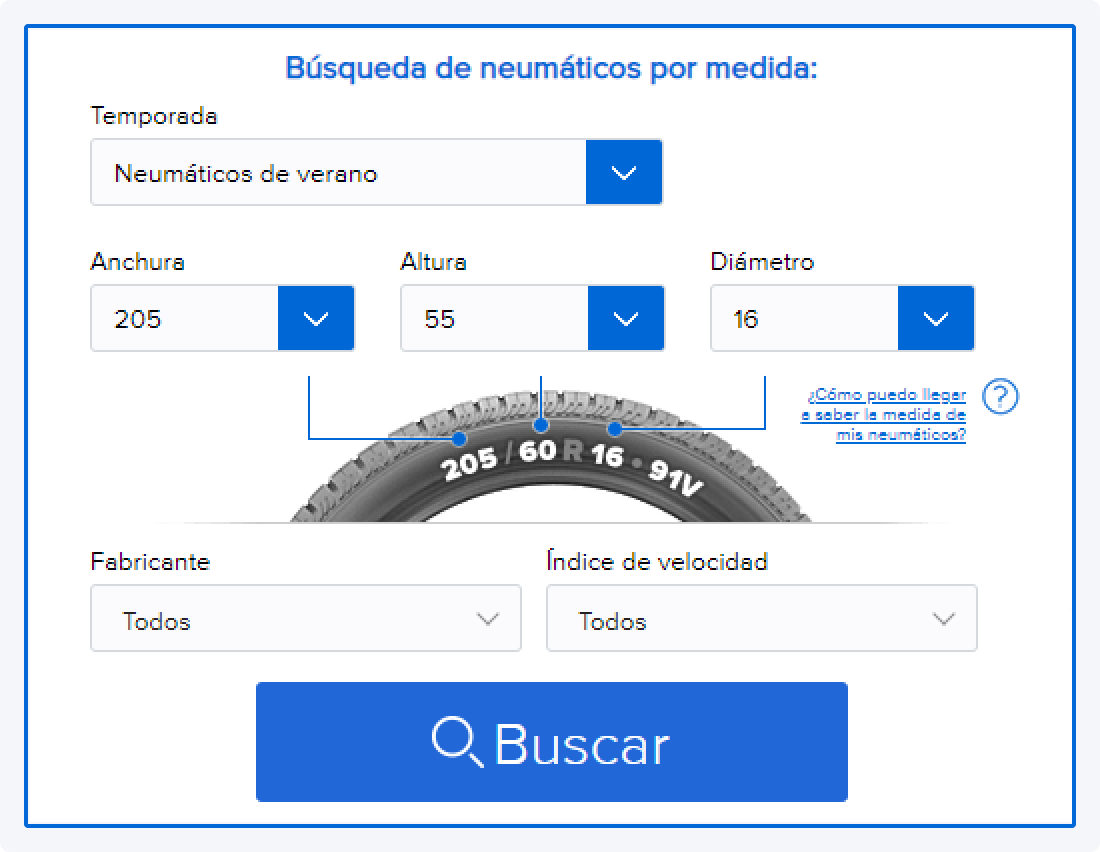Screen dimensions: 1100x852
Task: Click the magnifying glass icon in Buscar
Action: pos(456,742)
